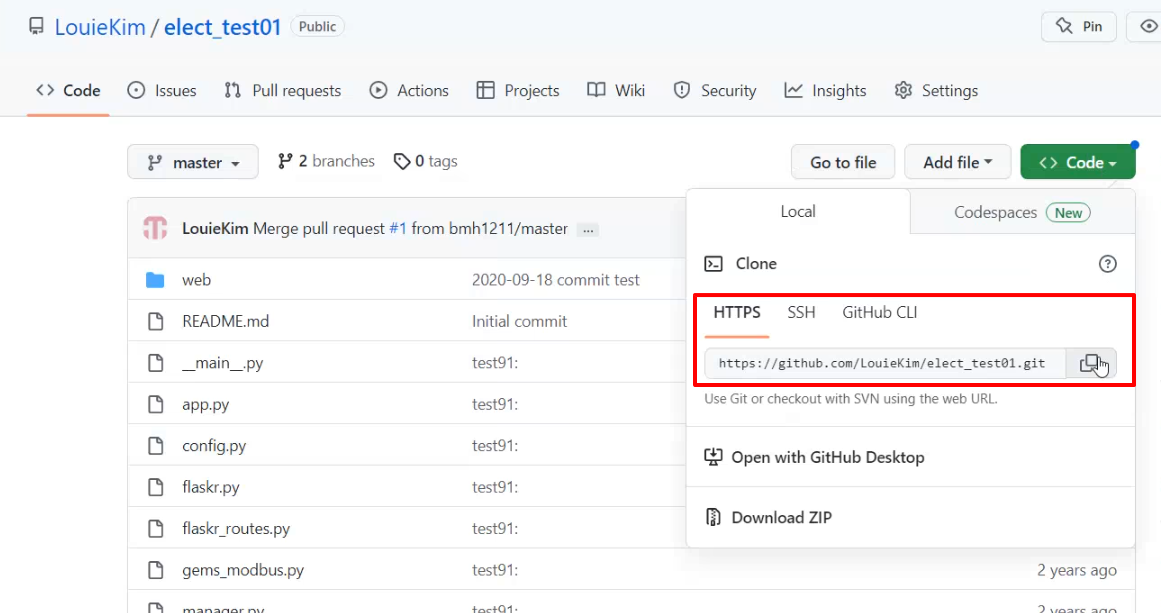Viewport: 1161px width, 613px height.
Task: Open the Code tab
Action: [68, 90]
